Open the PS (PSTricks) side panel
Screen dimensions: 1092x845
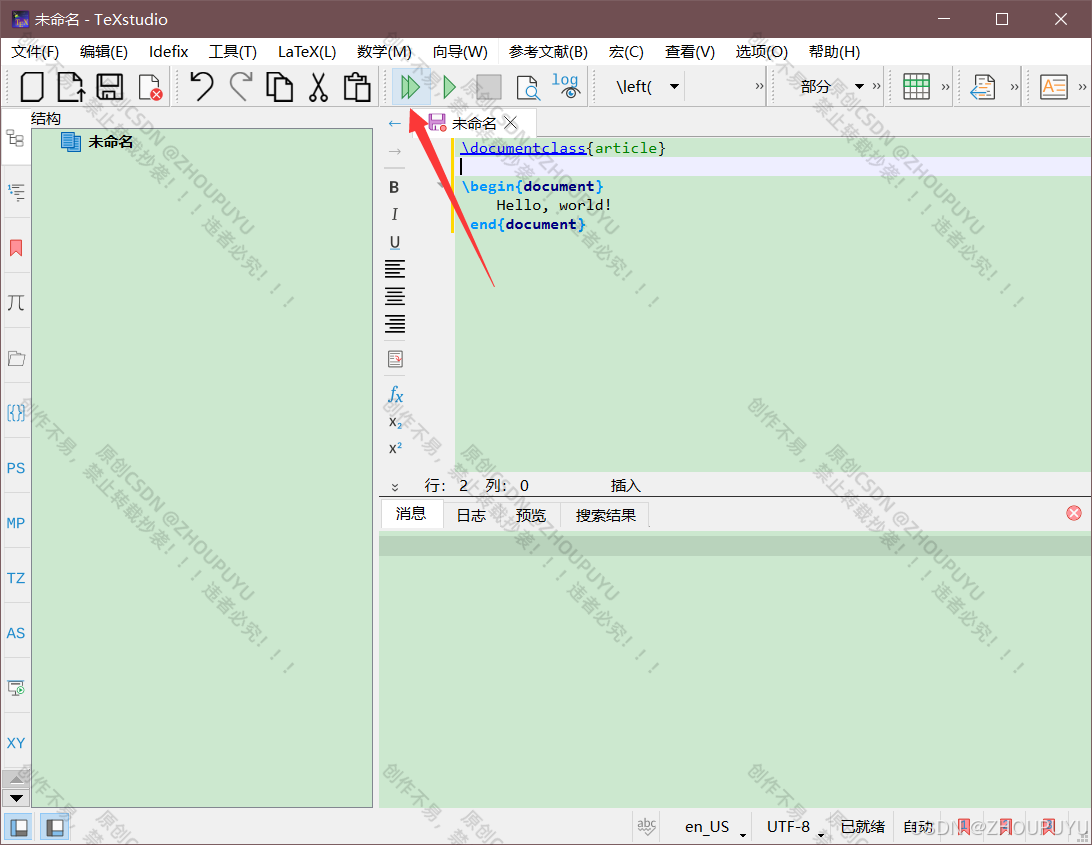tap(16, 468)
